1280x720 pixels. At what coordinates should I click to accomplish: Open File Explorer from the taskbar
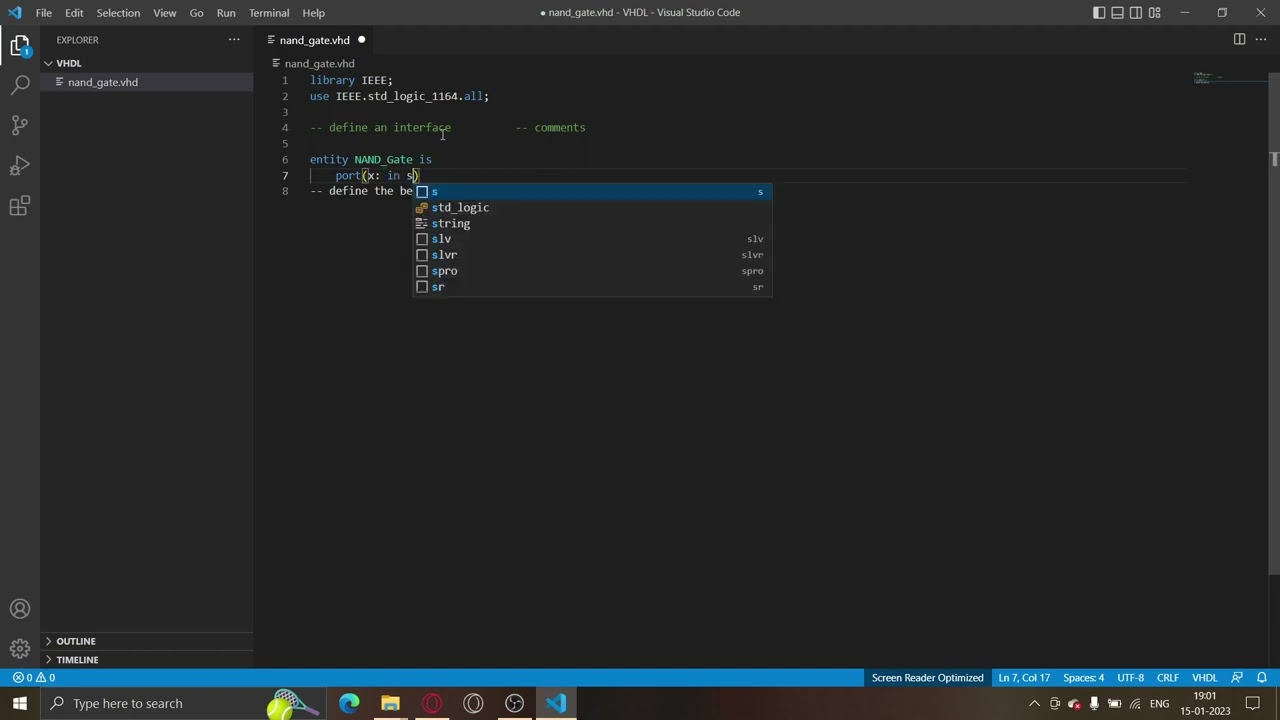(390, 703)
